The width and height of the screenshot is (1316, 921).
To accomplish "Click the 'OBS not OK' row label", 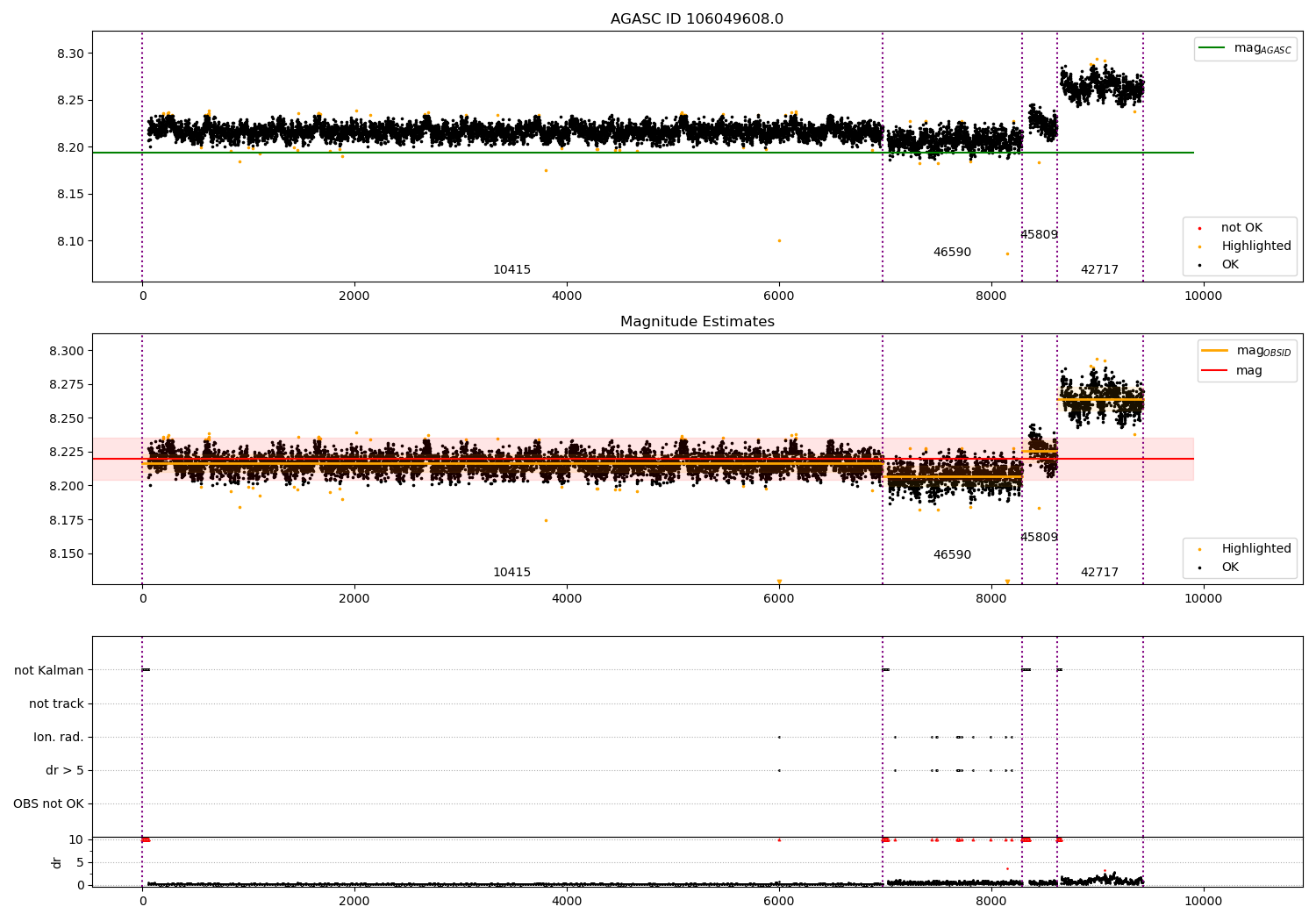I will tap(48, 804).
